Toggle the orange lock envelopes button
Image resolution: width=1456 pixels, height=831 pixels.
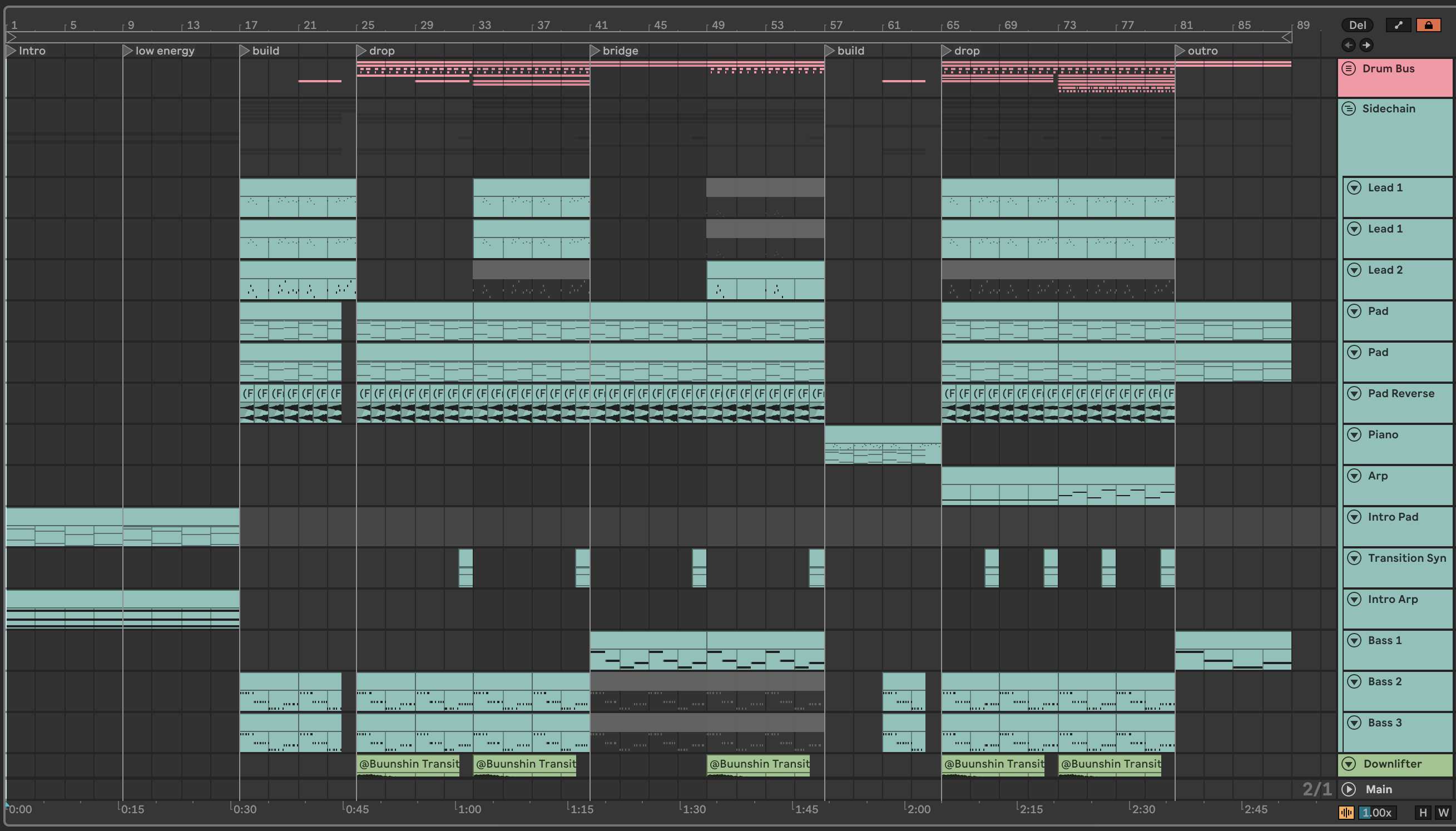click(1429, 25)
